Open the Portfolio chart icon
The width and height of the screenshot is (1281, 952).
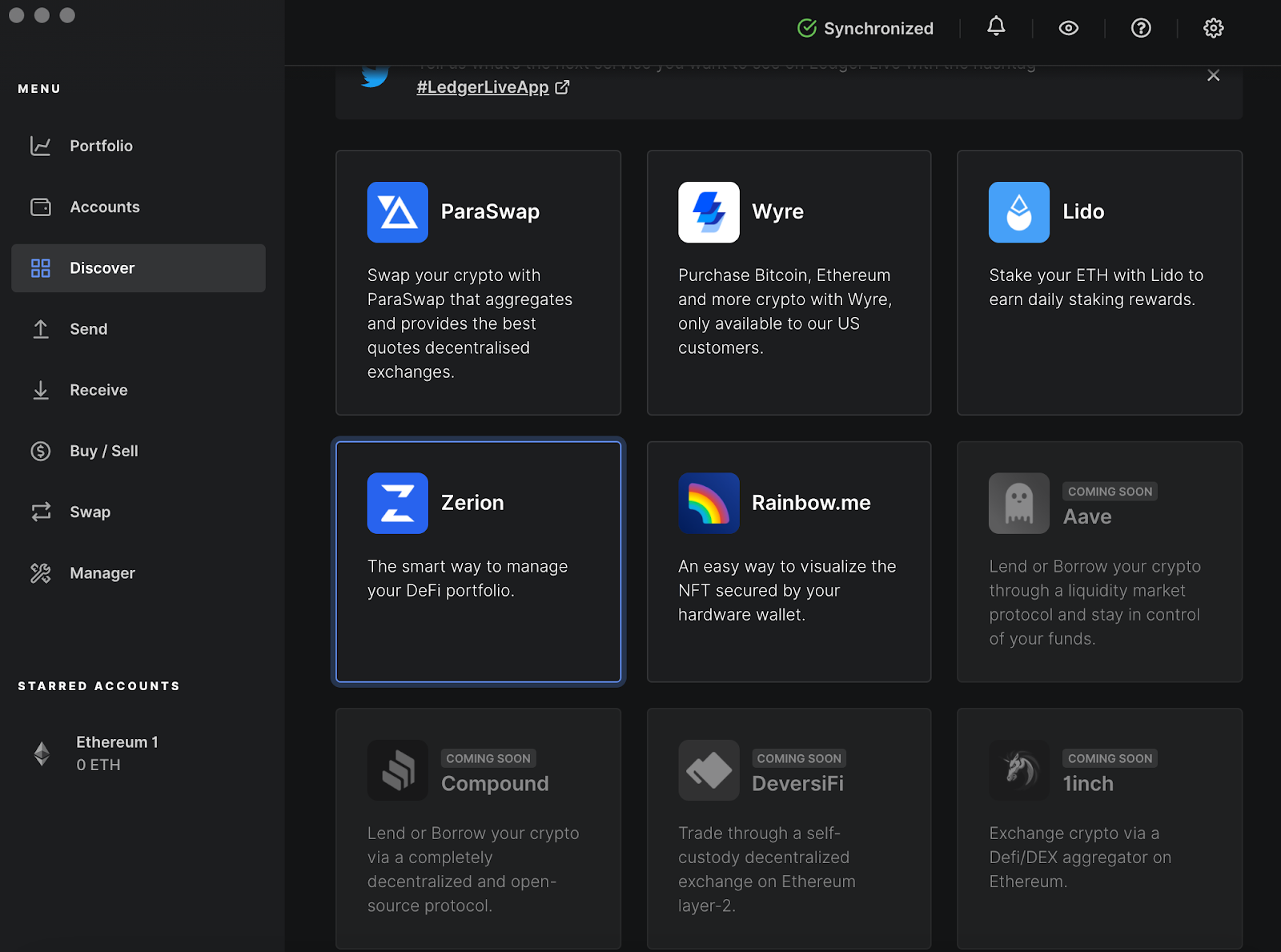tap(41, 146)
